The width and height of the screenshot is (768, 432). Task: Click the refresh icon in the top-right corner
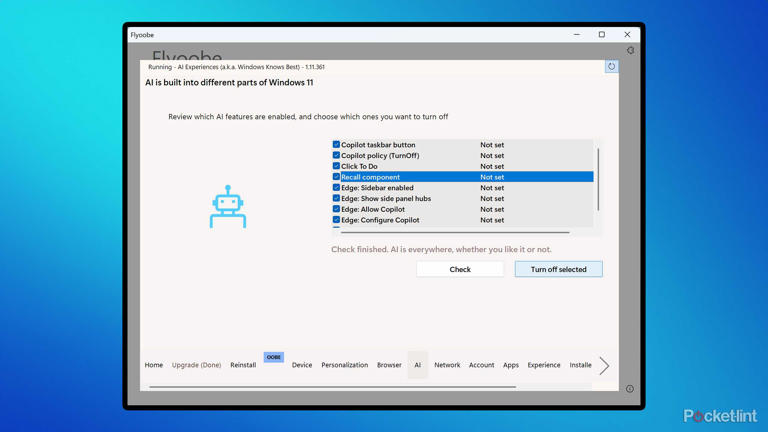pyautogui.click(x=611, y=67)
